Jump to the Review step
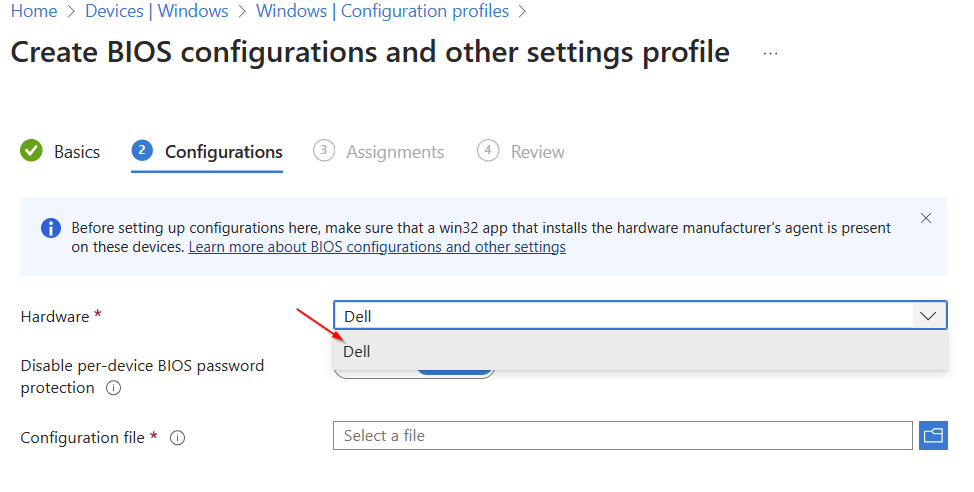The width and height of the screenshot is (974, 492). pyautogui.click(x=537, y=152)
